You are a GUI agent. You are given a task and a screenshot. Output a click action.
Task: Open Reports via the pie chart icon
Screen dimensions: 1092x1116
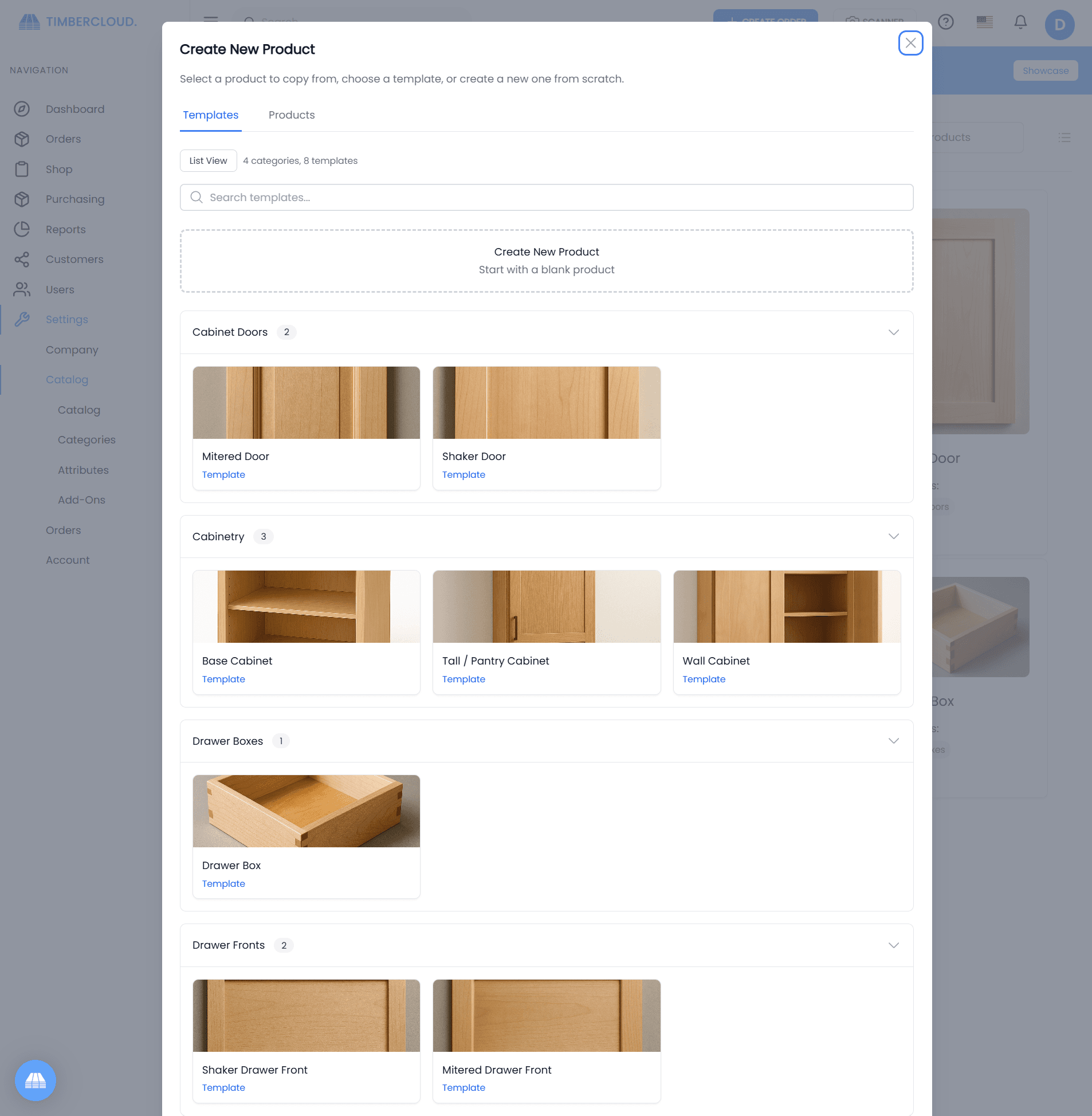click(22, 229)
